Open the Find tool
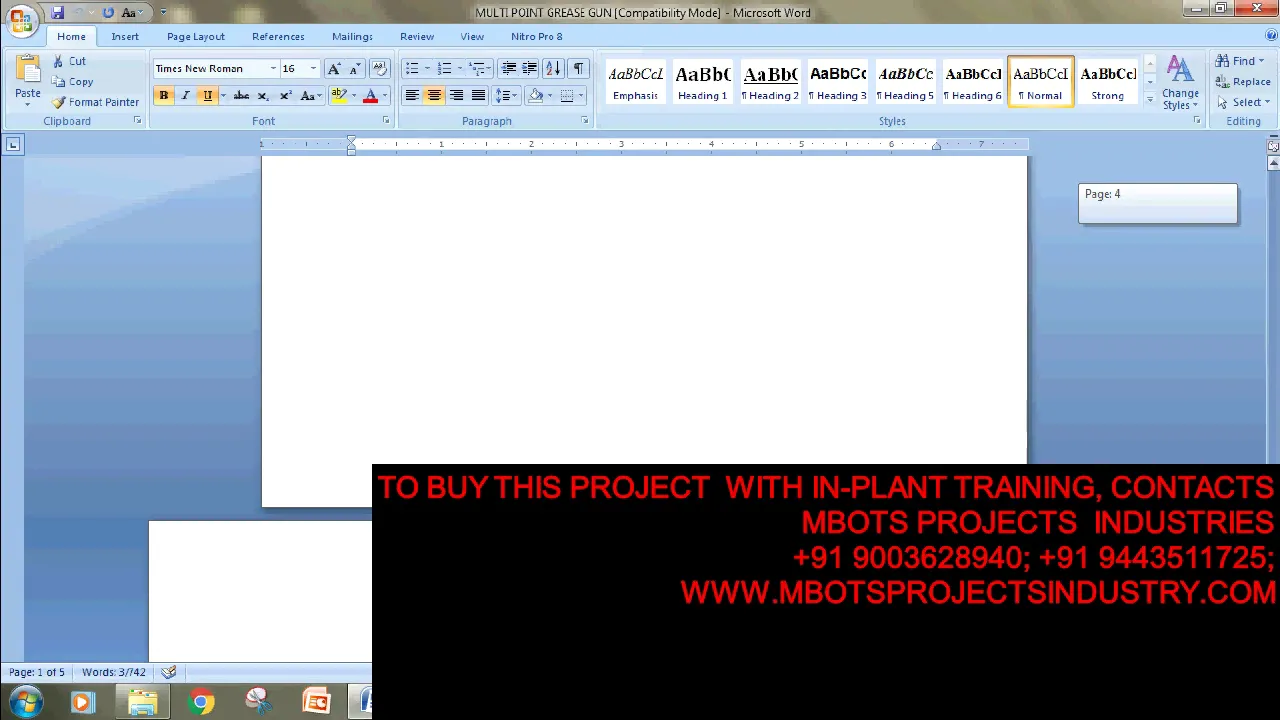Viewport: 1280px width, 720px height. click(1240, 61)
